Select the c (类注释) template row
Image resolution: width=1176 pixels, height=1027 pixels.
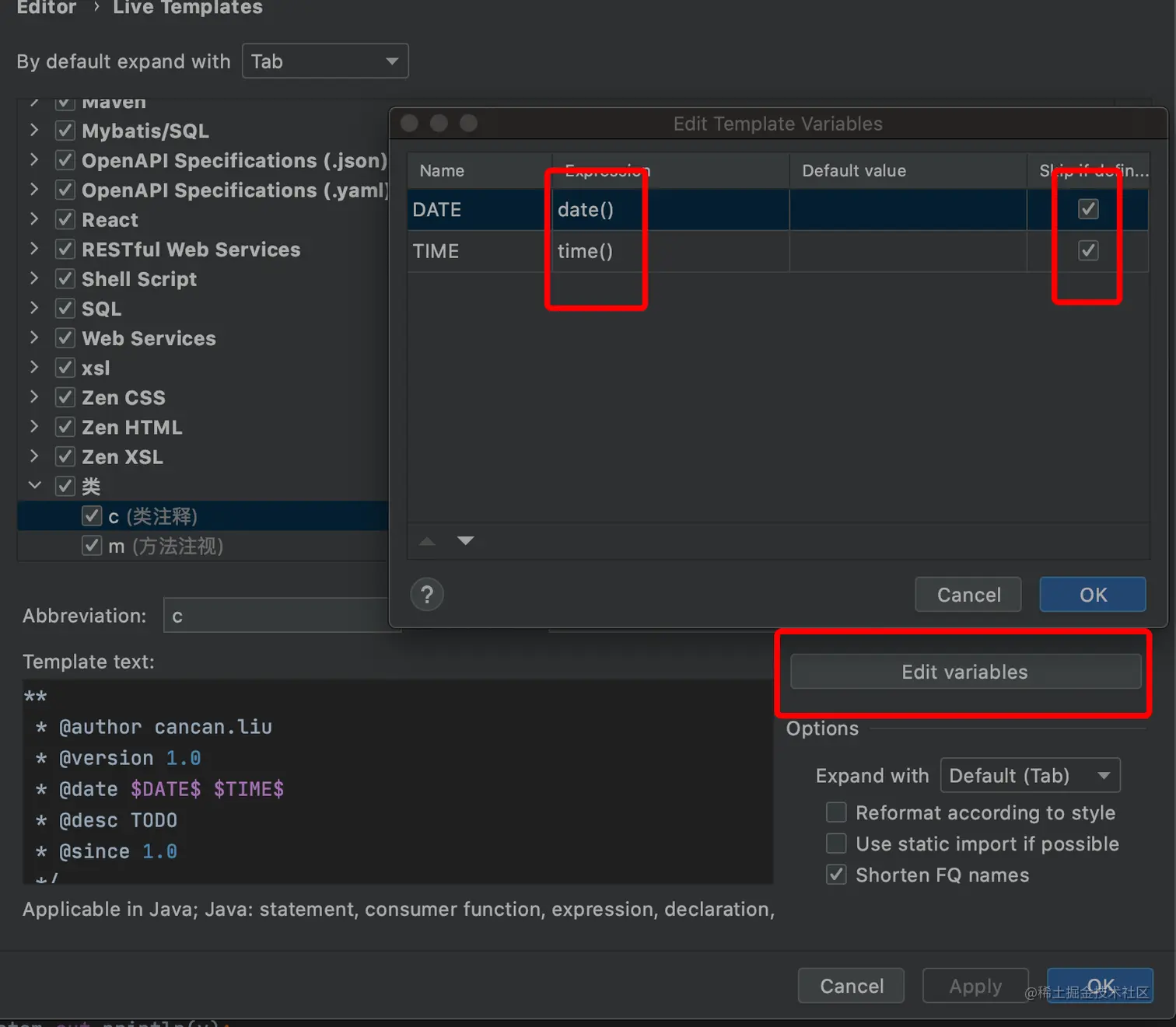pos(202,516)
